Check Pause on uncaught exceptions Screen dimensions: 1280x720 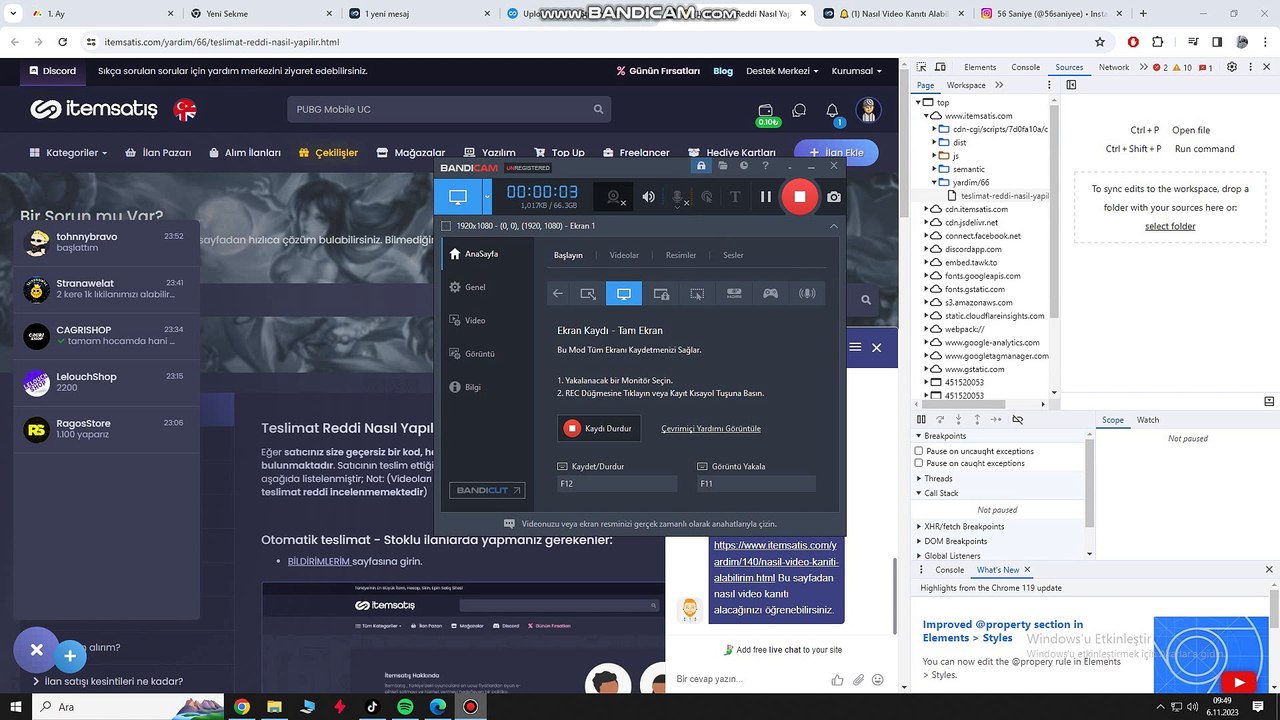pyautogui.click(x=919, y=451)
